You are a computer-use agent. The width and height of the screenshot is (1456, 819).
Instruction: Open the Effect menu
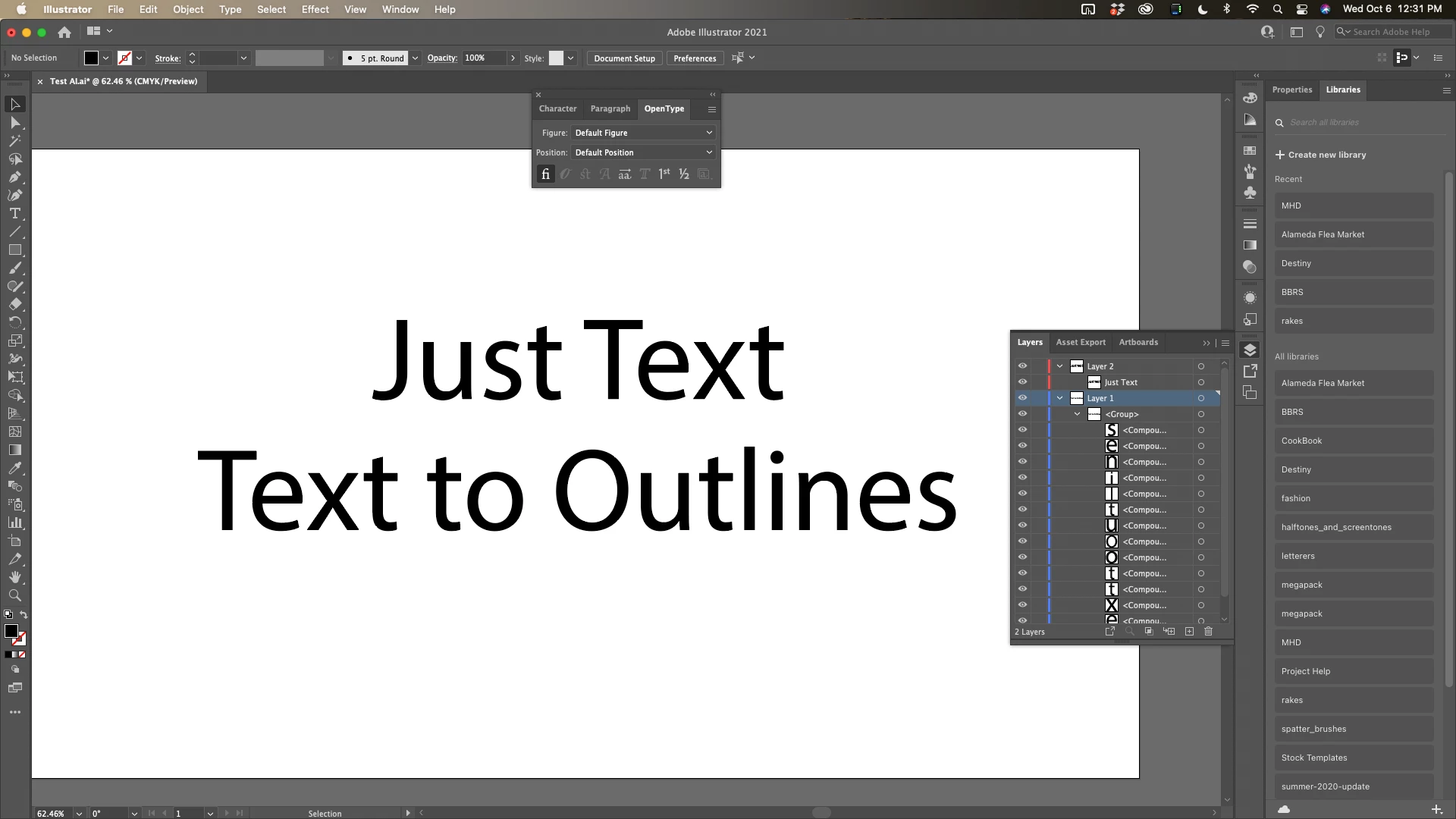(x=315, y=9)
